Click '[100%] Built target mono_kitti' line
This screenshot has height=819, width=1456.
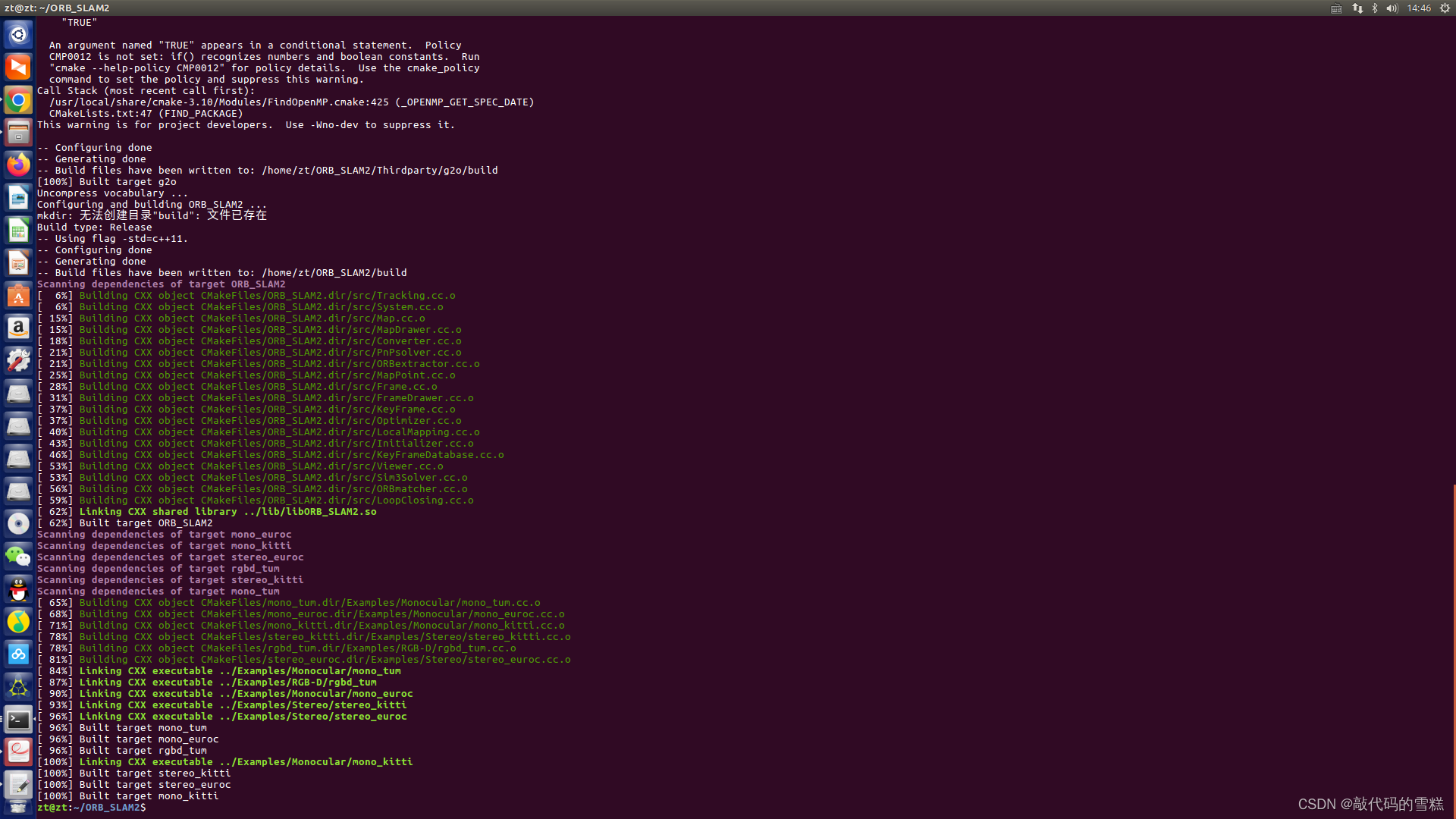[x=128, y=796]
